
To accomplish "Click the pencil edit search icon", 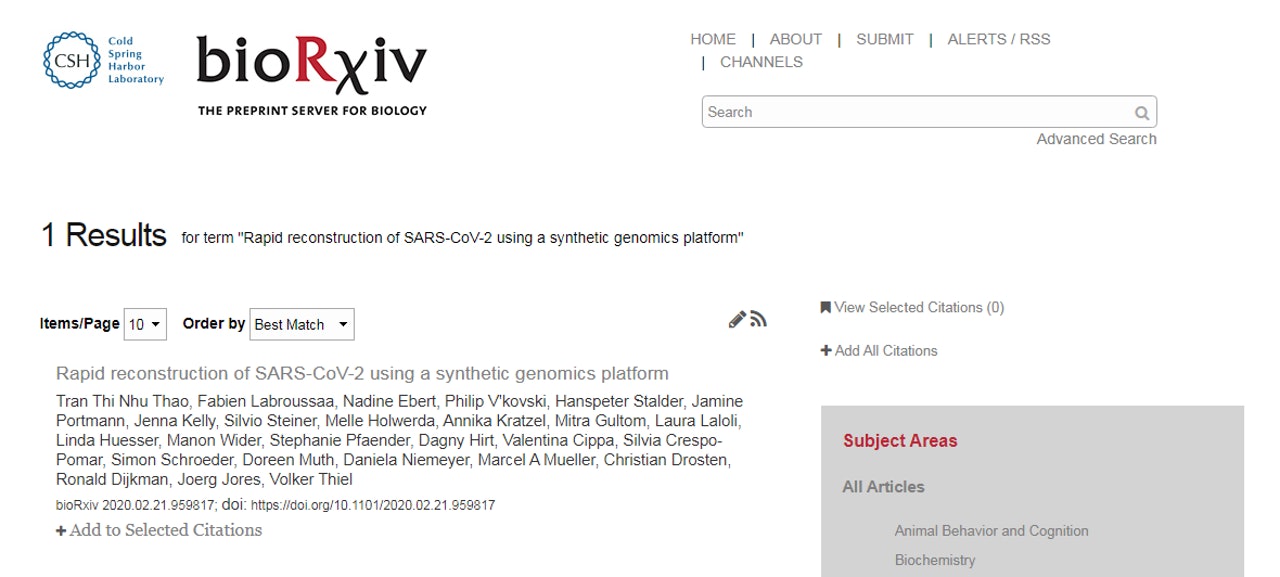I will pyautogui.click(x=737, y=319).
